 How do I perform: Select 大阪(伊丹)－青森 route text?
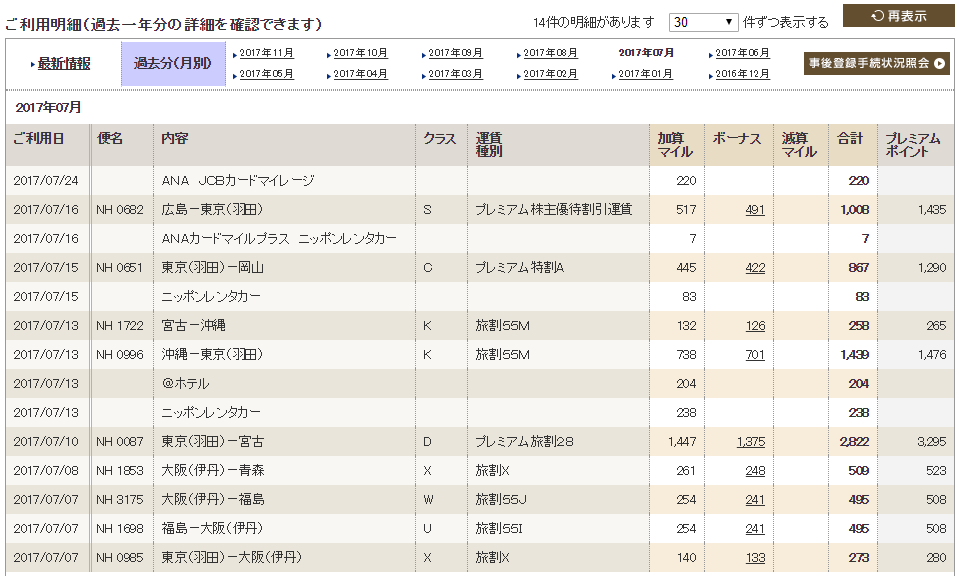point(213,471)
